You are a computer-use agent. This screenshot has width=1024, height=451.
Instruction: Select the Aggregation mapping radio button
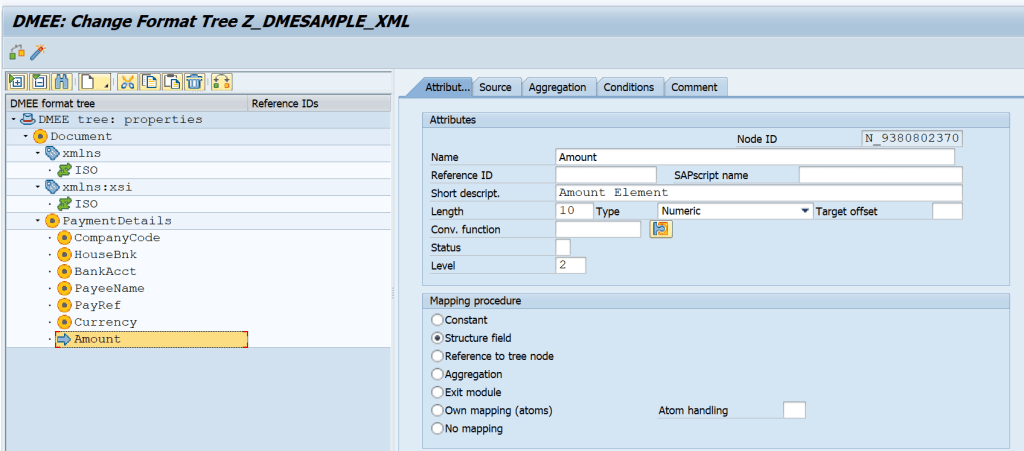437,375
